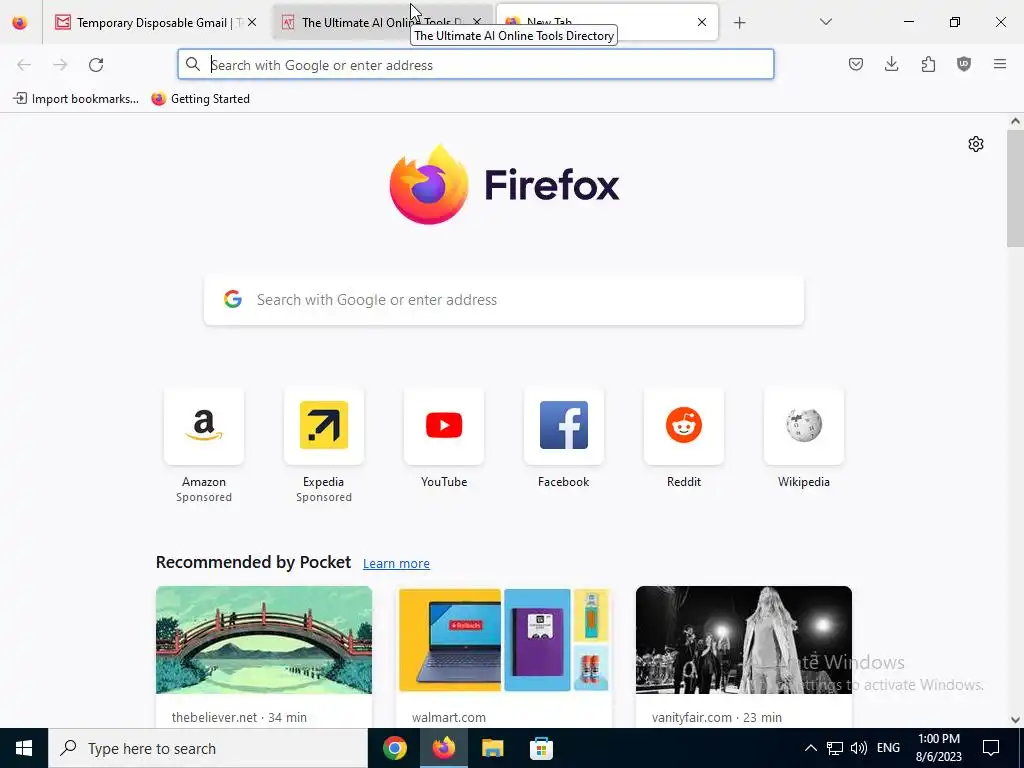The height and width of the screenshot is (768, 1024).
Task: Open a new tab with plus
Action: pyautogui.click(x=739, y=23)
